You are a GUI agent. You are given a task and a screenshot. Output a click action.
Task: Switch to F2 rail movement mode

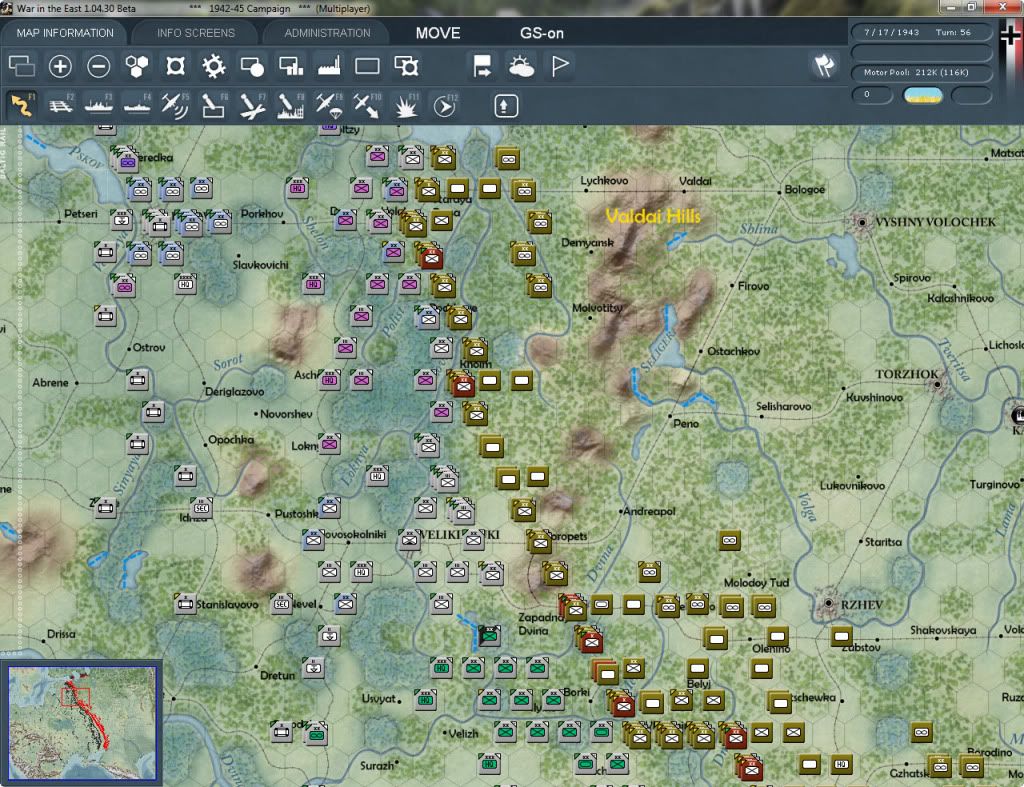[x=61, y=105]
